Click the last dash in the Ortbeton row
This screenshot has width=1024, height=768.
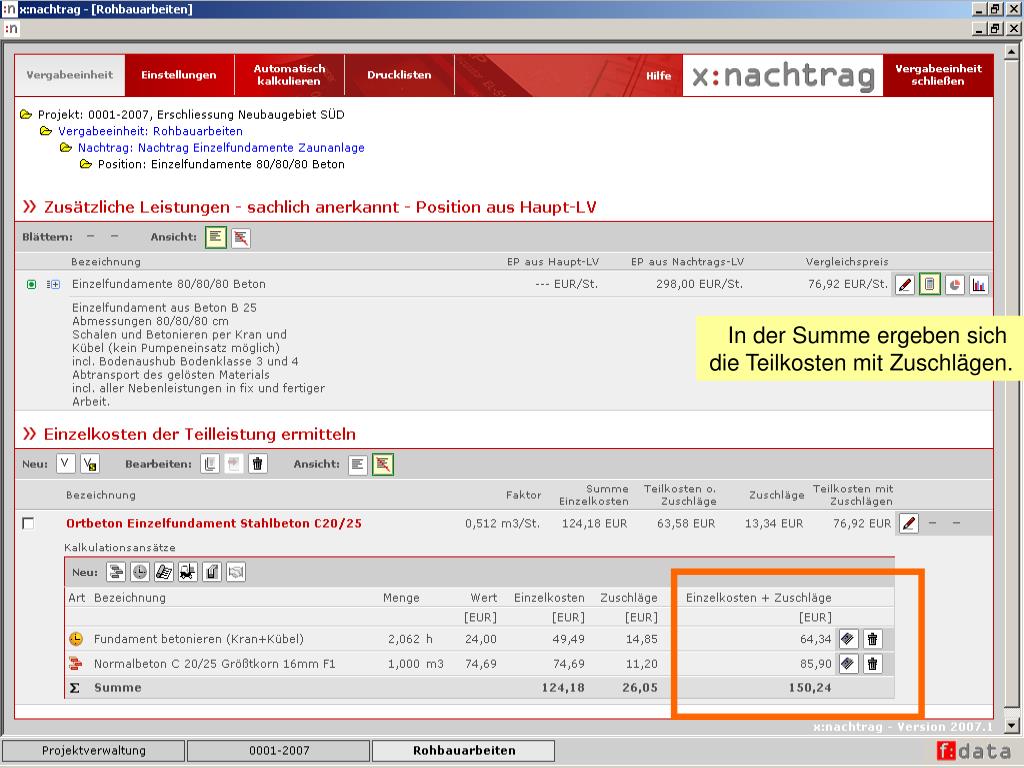pyautogui.click(x=956, y=524)
